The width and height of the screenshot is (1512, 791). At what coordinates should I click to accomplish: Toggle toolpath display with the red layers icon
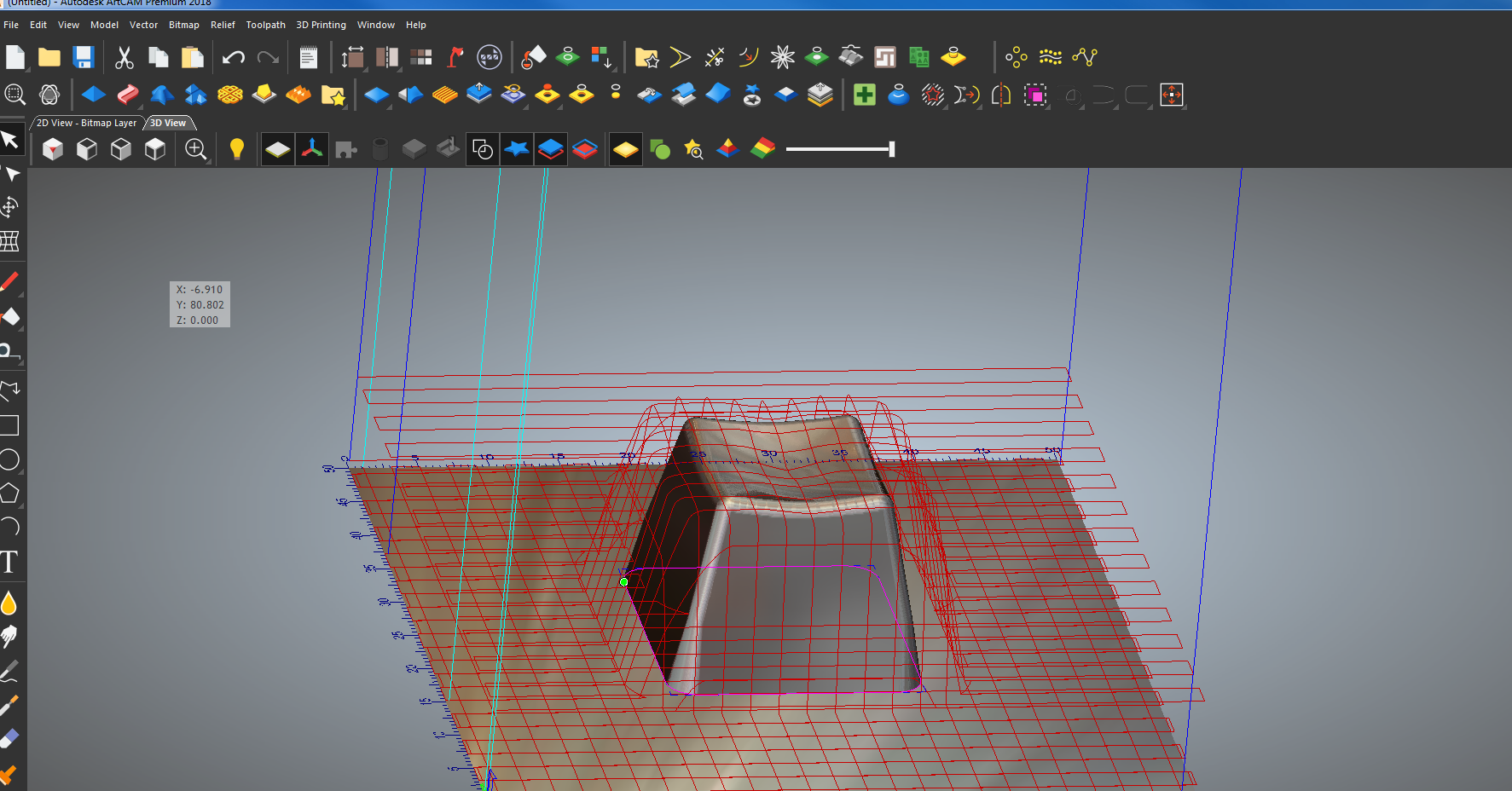[x=585, y=148]
